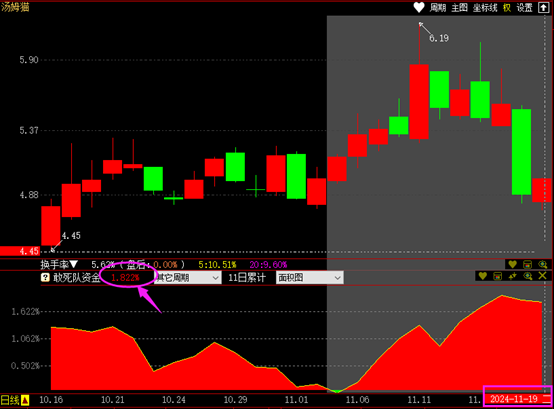Image resolution: width=554 pixels, height=409 pixels.
Task: Toggle the yellow 权 adjustment option
Action: click(x=507, y=7)
